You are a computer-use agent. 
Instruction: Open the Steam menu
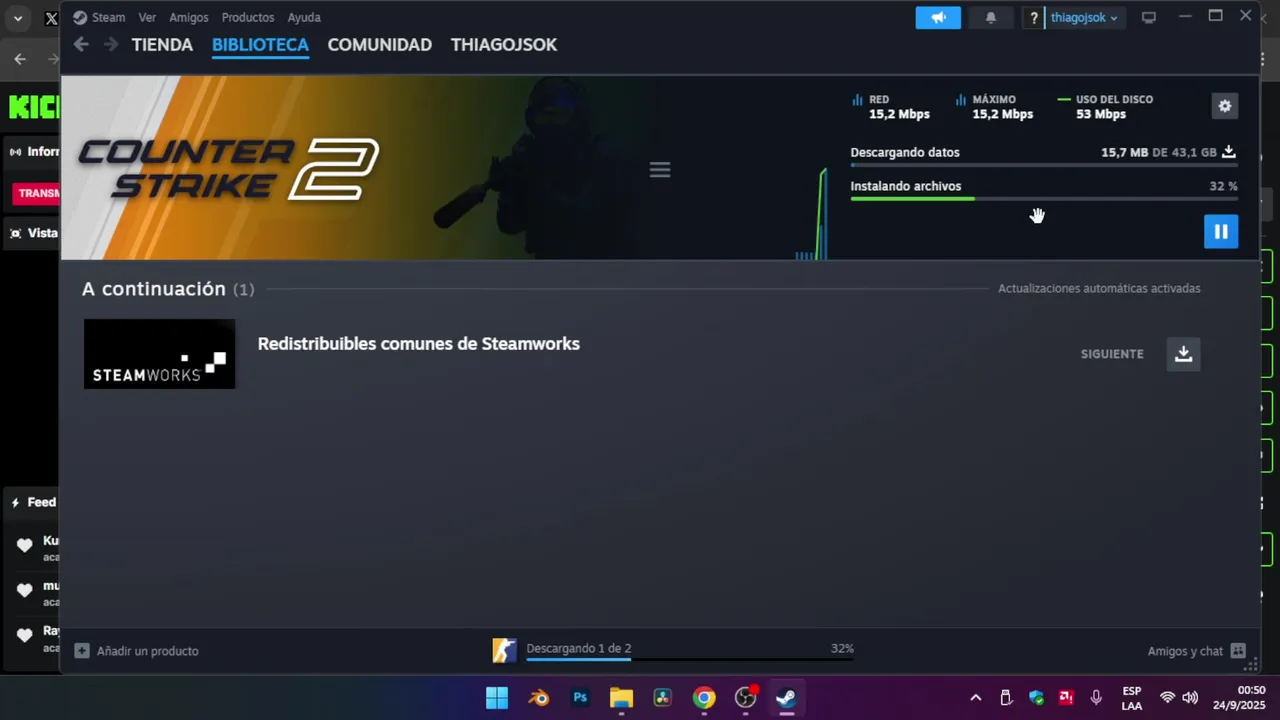pos(108,18)
